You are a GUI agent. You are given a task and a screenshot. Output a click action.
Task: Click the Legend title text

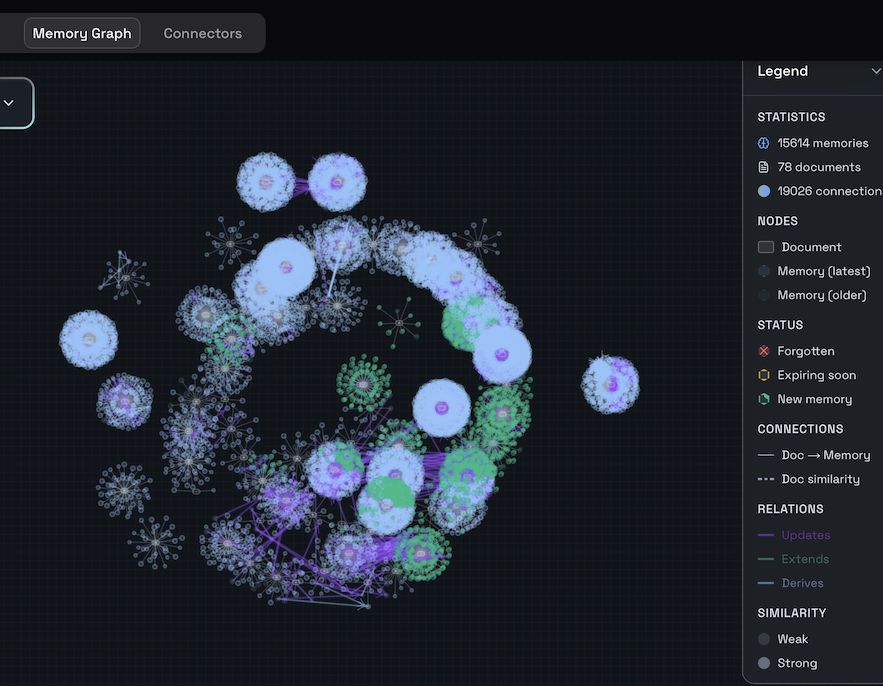pyautogui.click(x=782, y=71)
